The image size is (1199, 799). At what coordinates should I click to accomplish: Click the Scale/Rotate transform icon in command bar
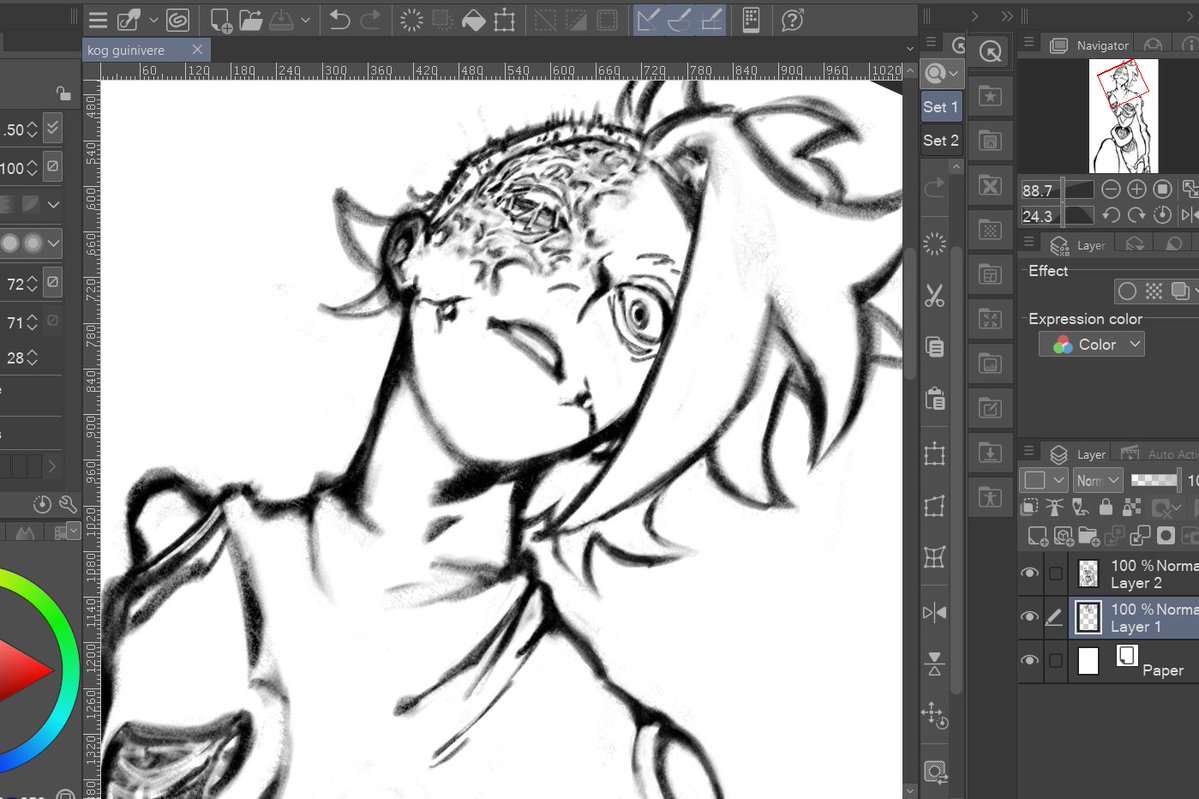[505, 21]
